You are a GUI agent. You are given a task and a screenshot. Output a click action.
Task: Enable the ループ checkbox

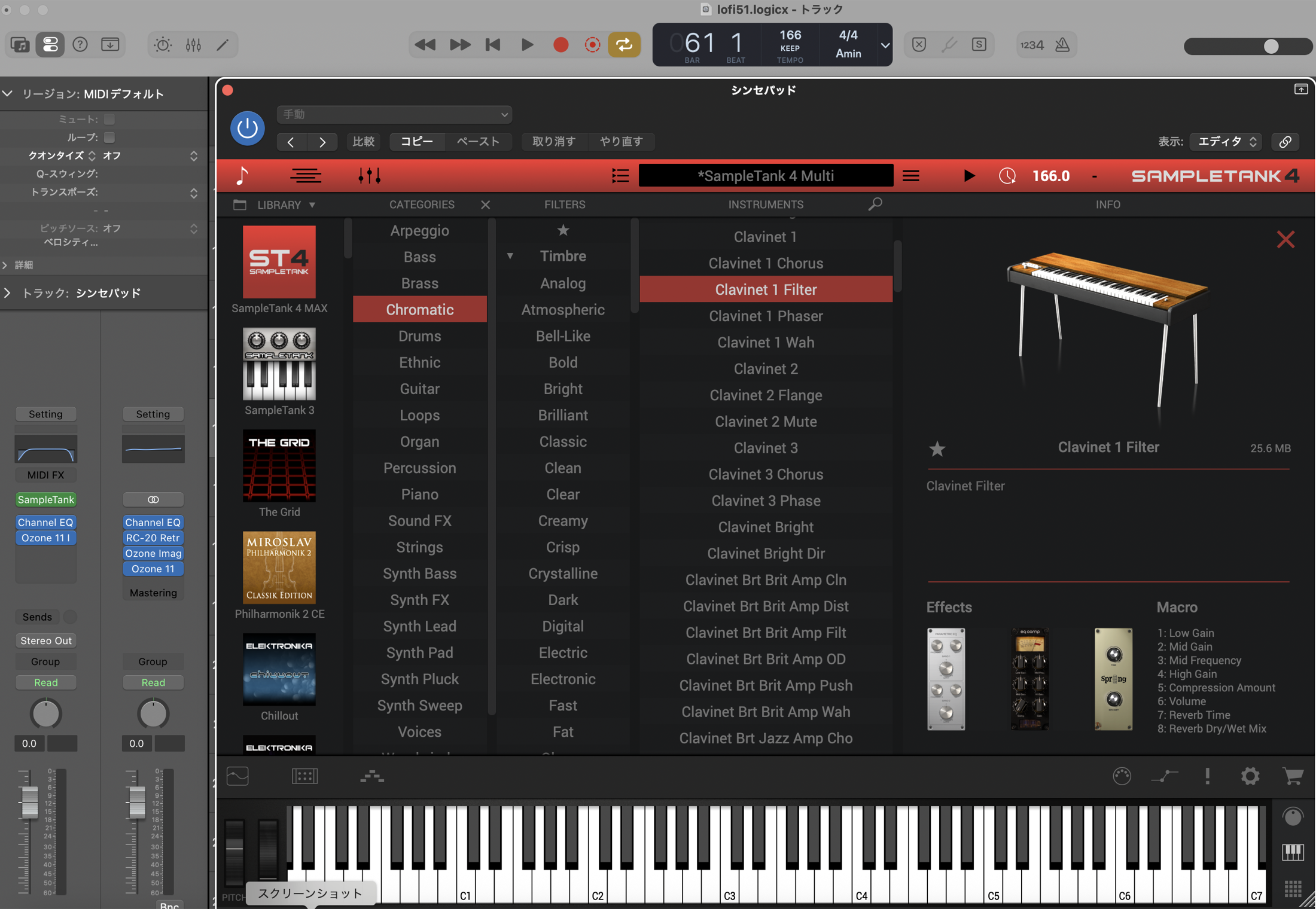109,138
